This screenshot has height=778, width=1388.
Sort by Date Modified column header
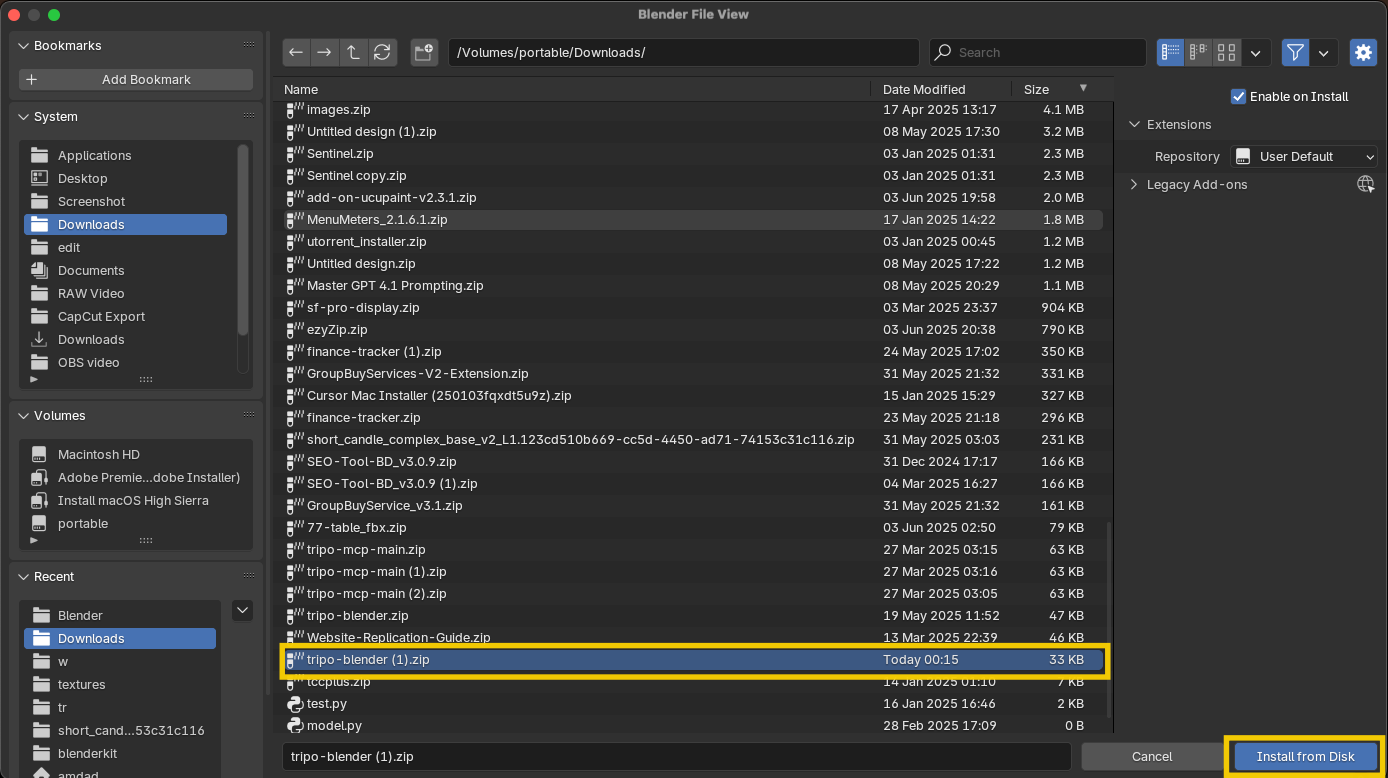pos(942,89)
